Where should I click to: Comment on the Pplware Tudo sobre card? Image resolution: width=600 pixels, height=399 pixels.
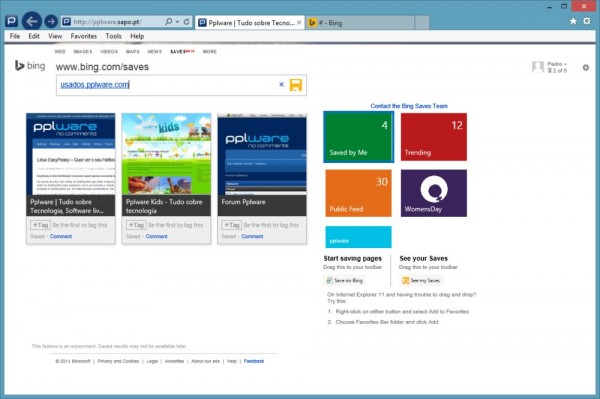61,236
